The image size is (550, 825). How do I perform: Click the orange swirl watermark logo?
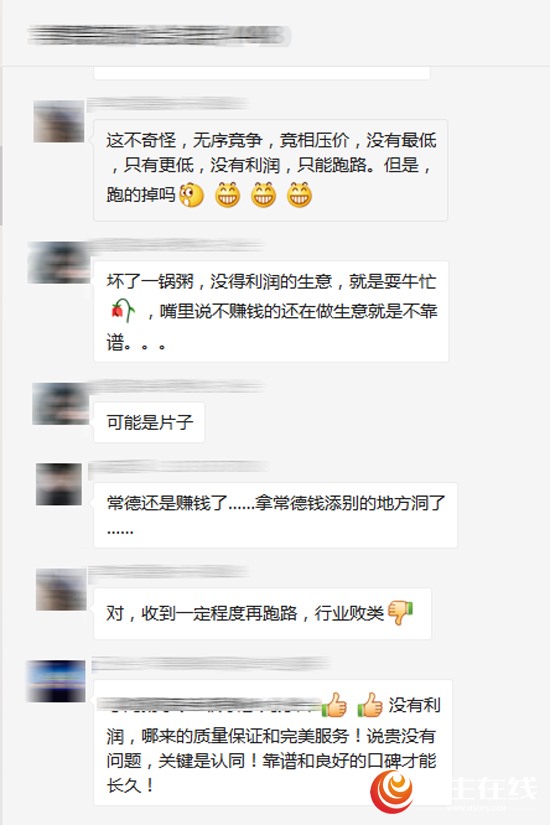392,791
